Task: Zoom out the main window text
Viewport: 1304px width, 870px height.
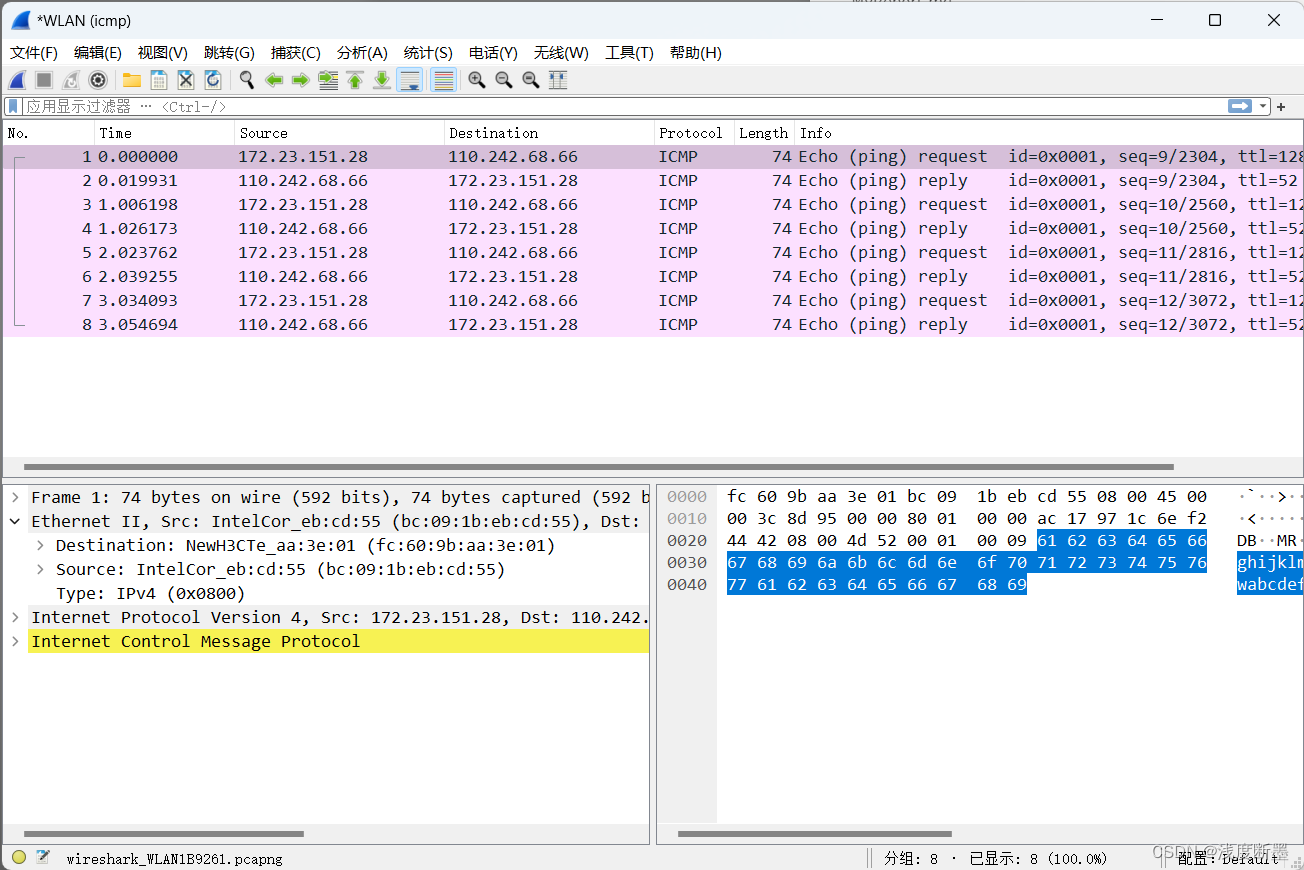Action: pyautogui.click(x=504, y=80)
